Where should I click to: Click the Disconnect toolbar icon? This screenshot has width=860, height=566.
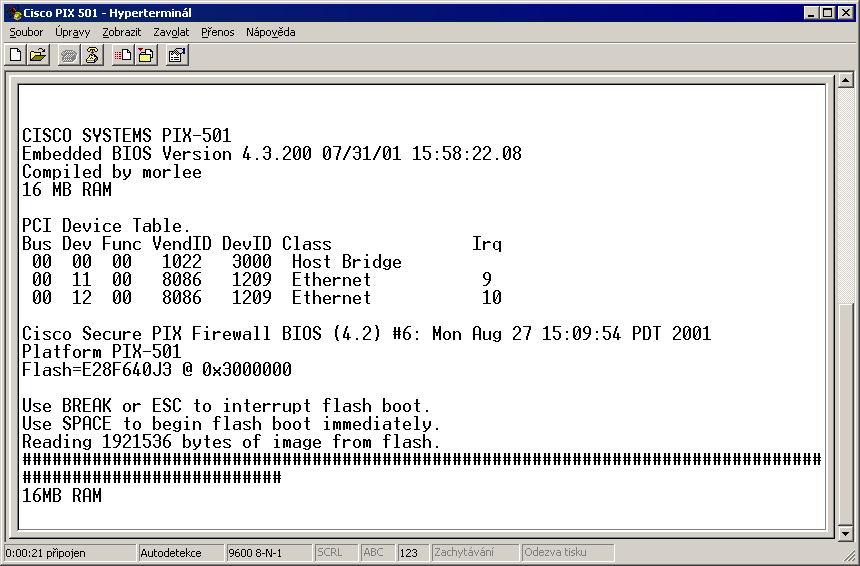pos(92,55)
